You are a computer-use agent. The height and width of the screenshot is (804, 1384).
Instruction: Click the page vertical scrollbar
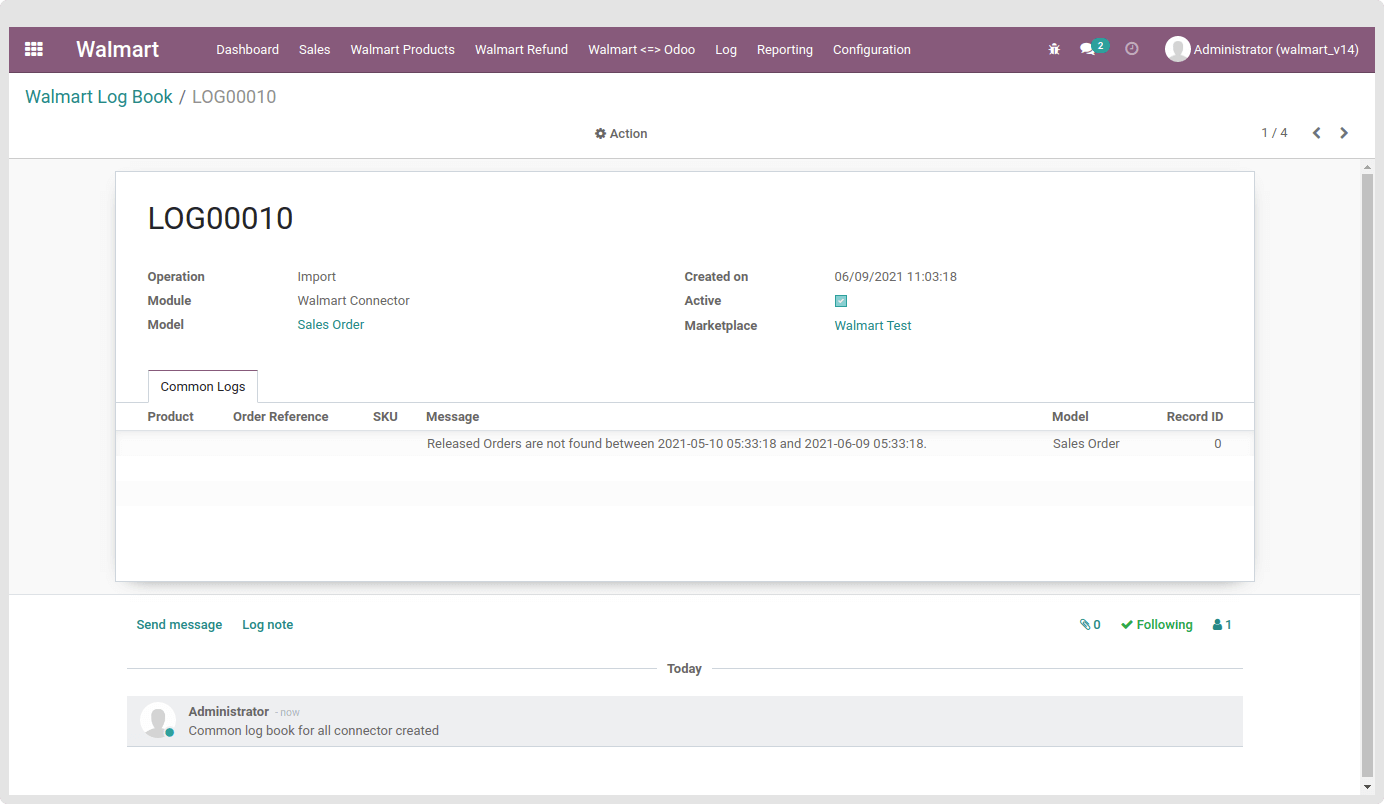pyautogui.click(x=1367, y=475)
